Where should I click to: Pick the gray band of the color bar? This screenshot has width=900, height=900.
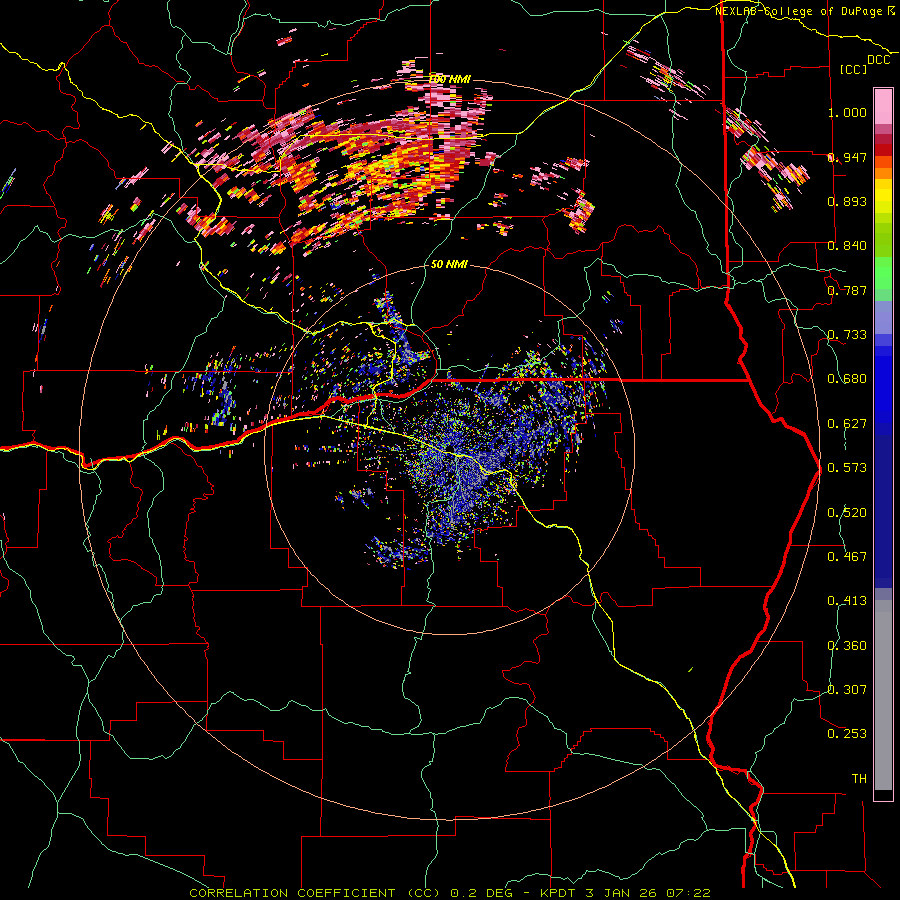[883, 695]
